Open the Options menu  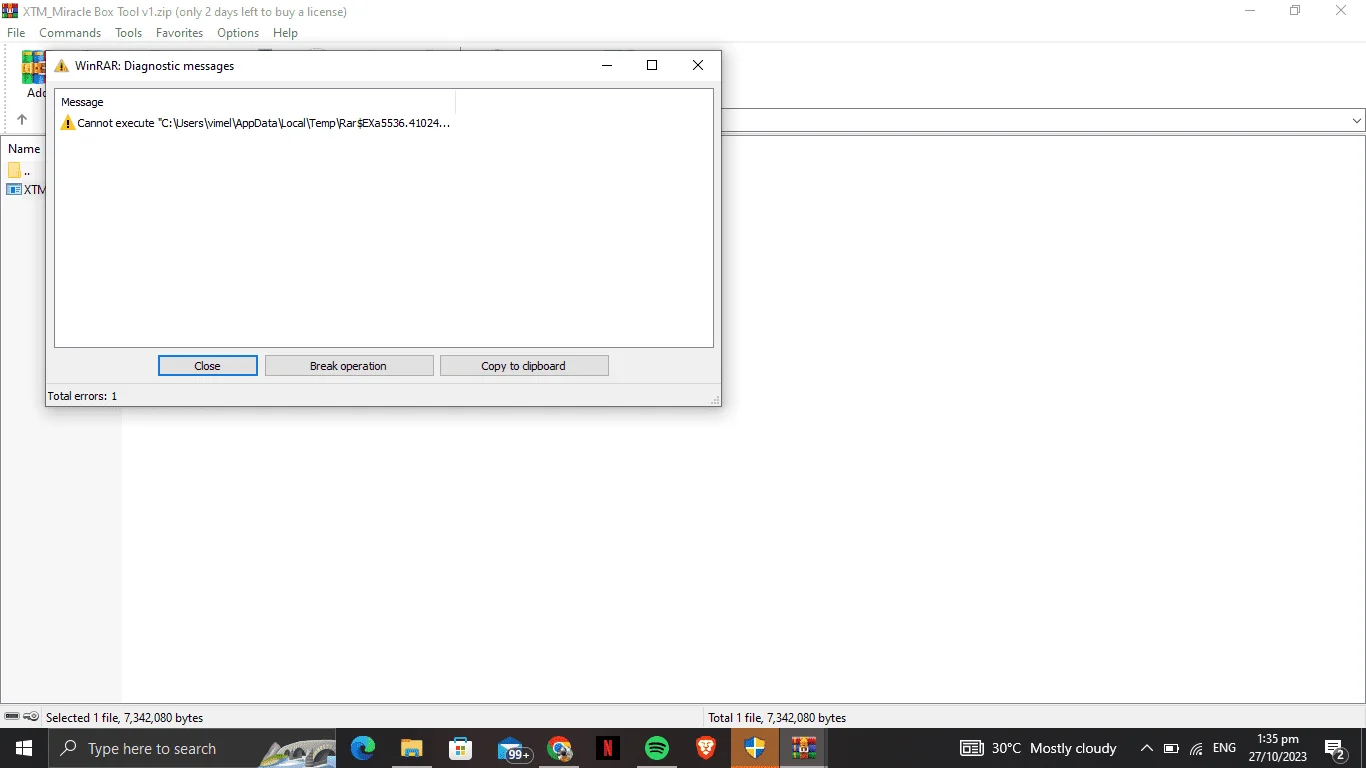pos(238,33)
